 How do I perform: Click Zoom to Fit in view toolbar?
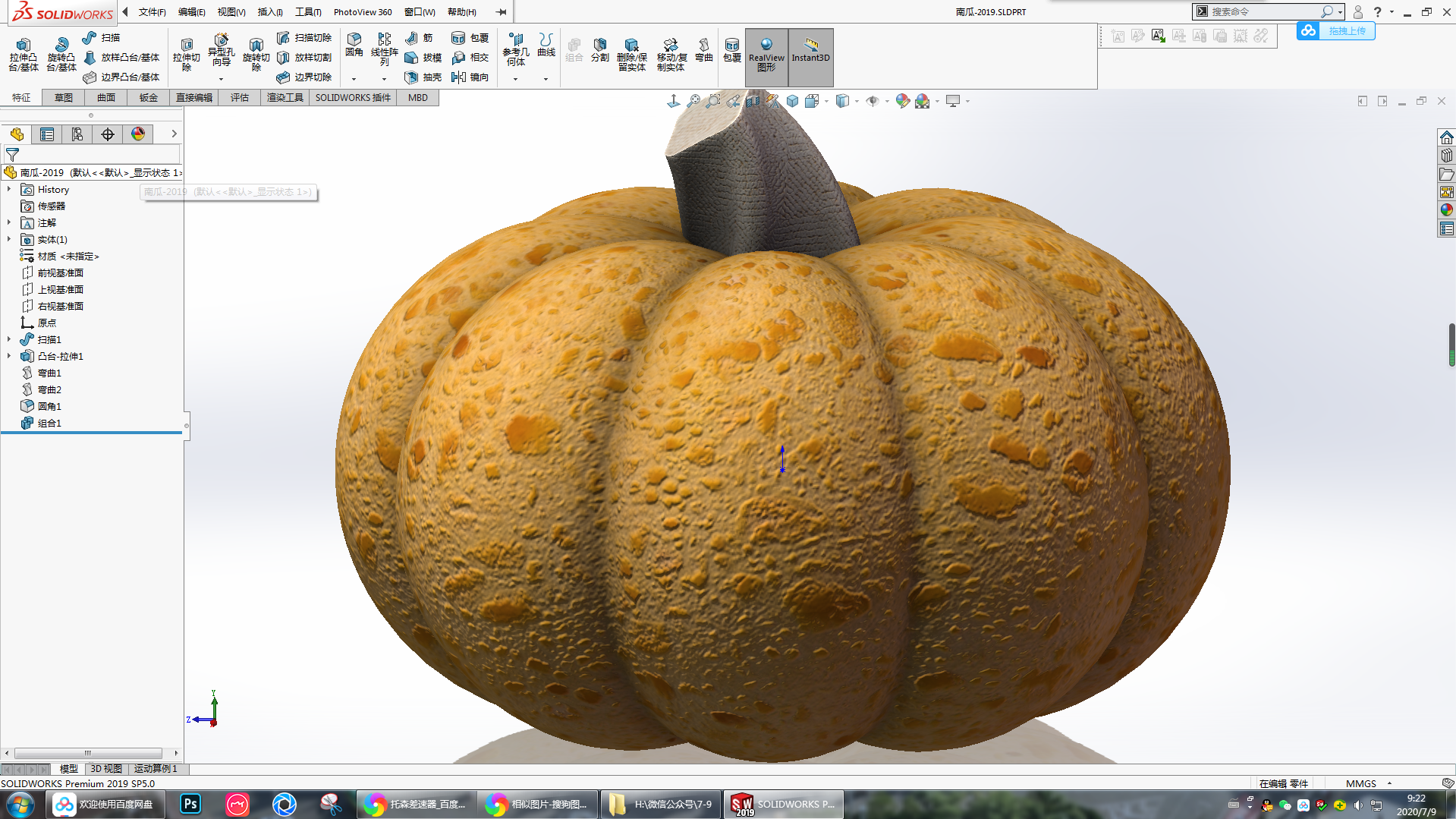693,101
